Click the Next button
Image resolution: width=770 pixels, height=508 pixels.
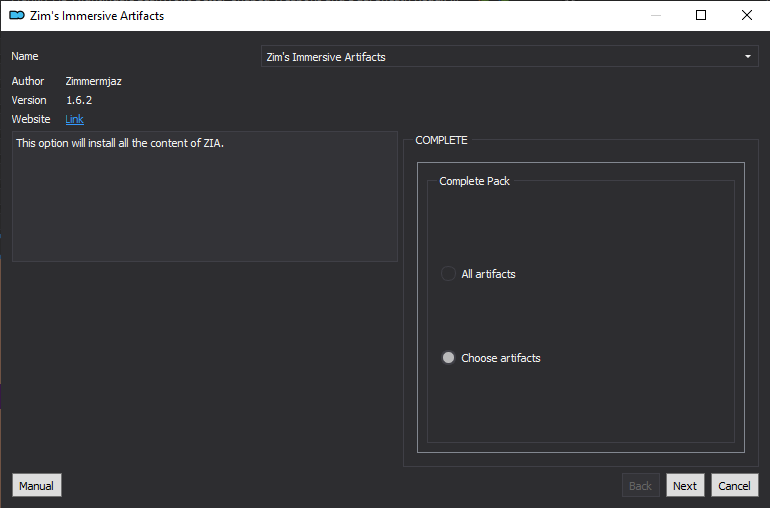685,485
